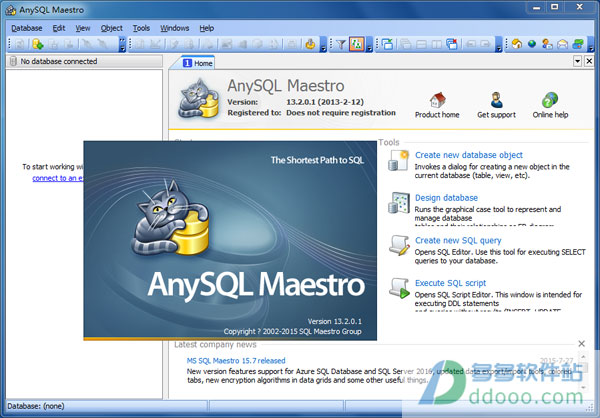
Task: Click the yellow stamp icon in the toolbar
Action: [x=310, y=44]
